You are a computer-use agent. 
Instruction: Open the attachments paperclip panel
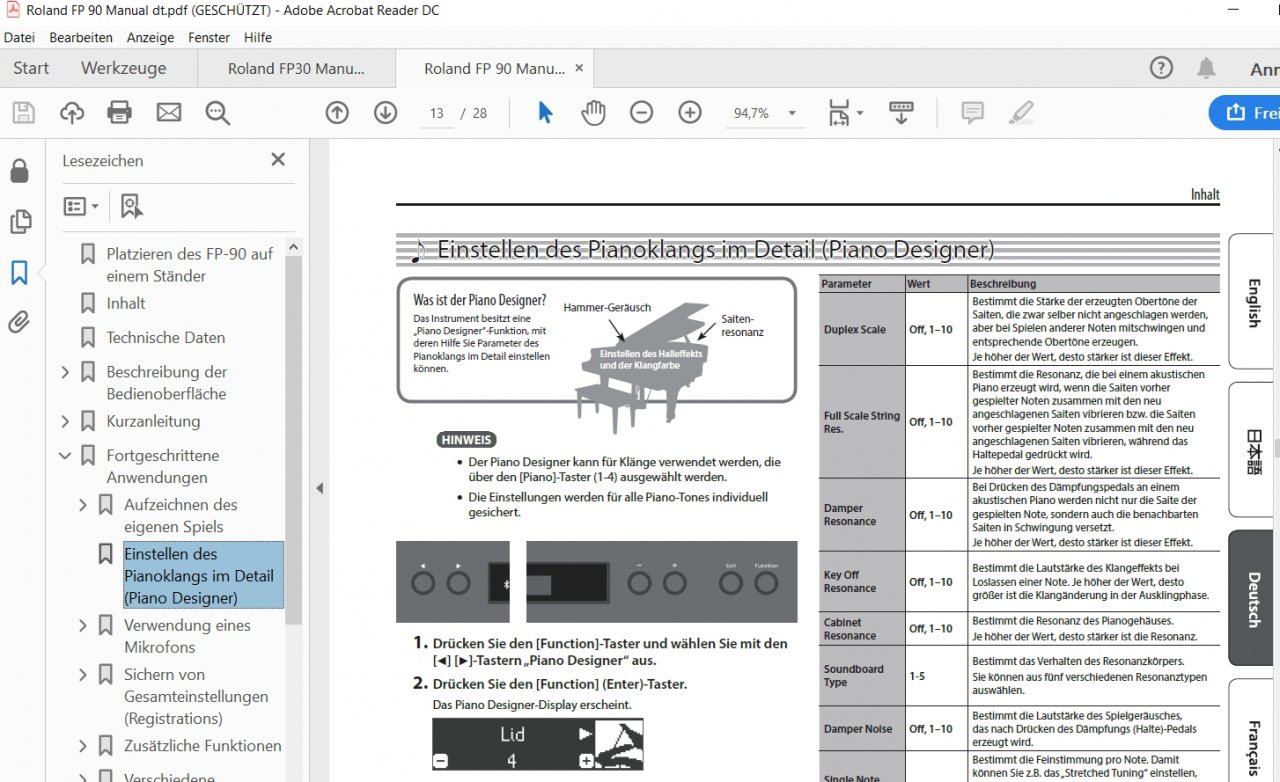(19, 322)
